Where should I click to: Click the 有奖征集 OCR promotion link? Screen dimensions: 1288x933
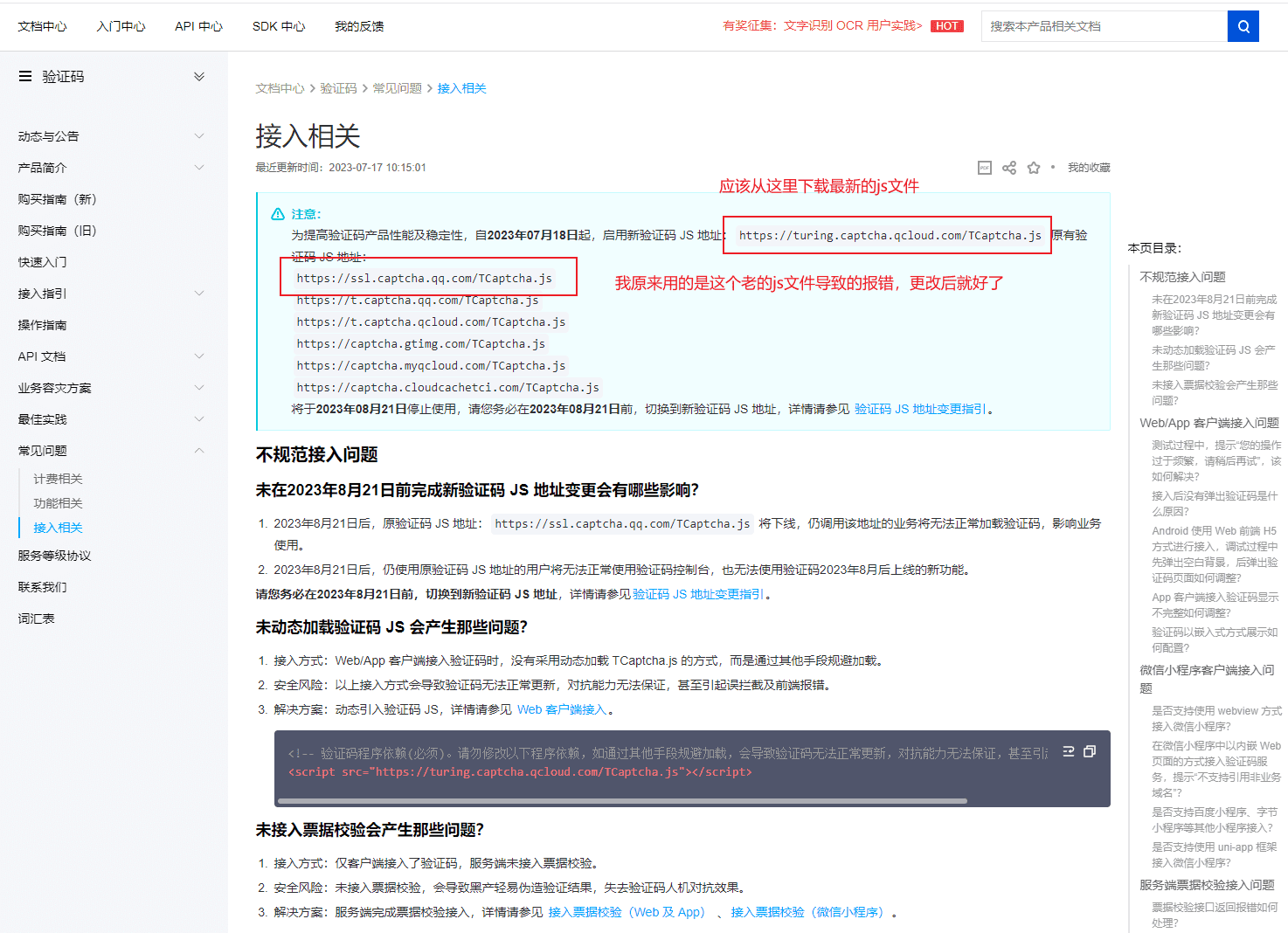tap(822, 26)
